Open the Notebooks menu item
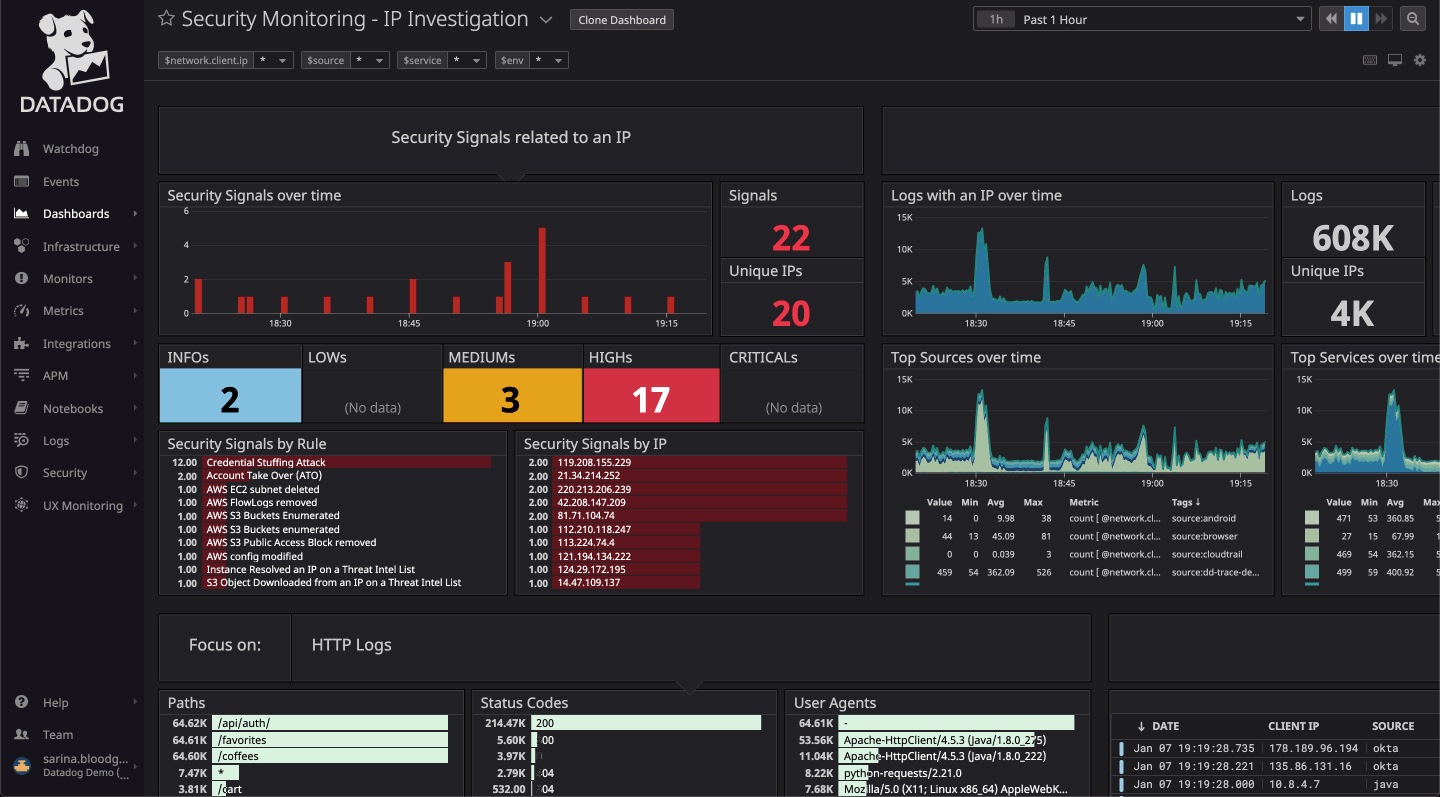 coord(72,408)
